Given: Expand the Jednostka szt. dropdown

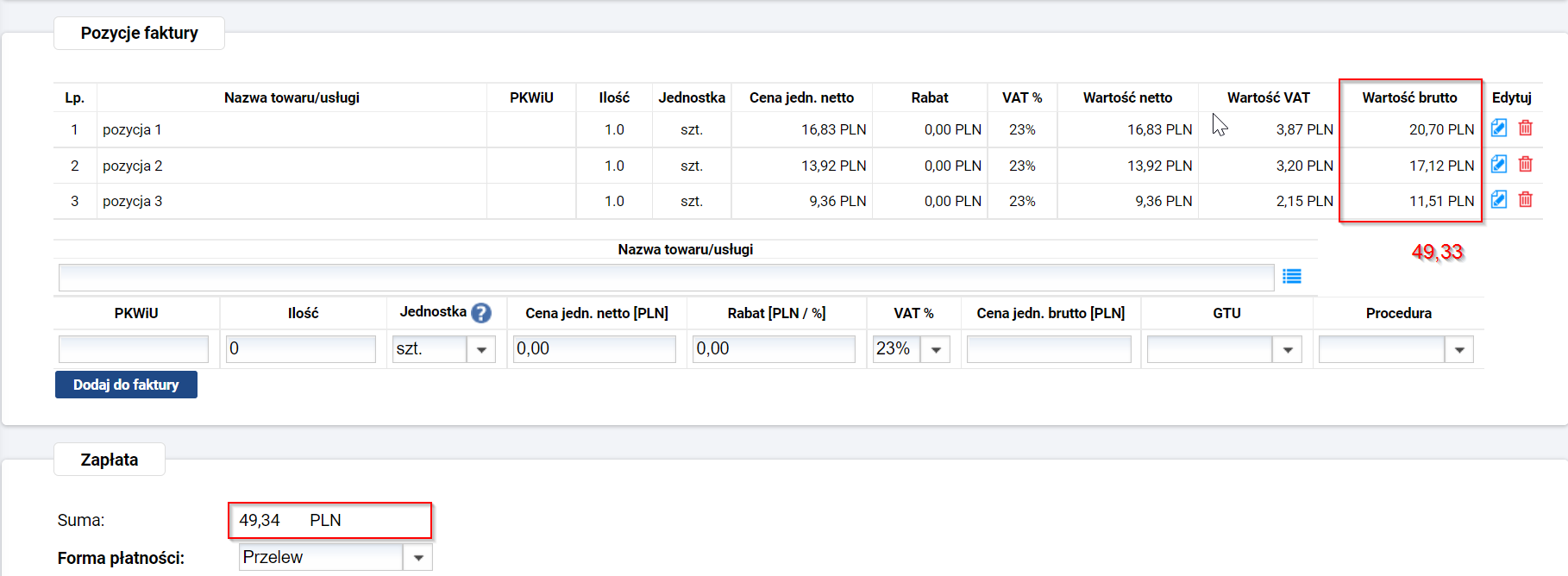Looking at the screenshot, I should click(x=481, y=349).
